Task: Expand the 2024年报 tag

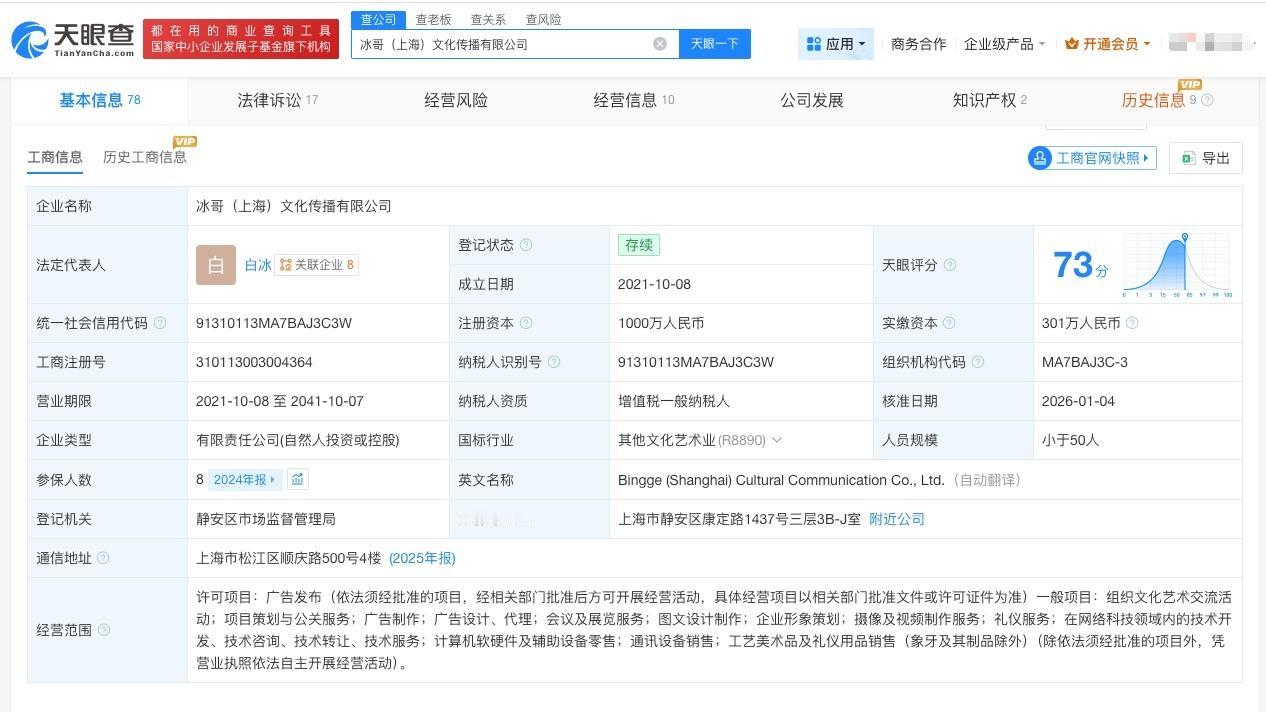Action: [244, 480]
